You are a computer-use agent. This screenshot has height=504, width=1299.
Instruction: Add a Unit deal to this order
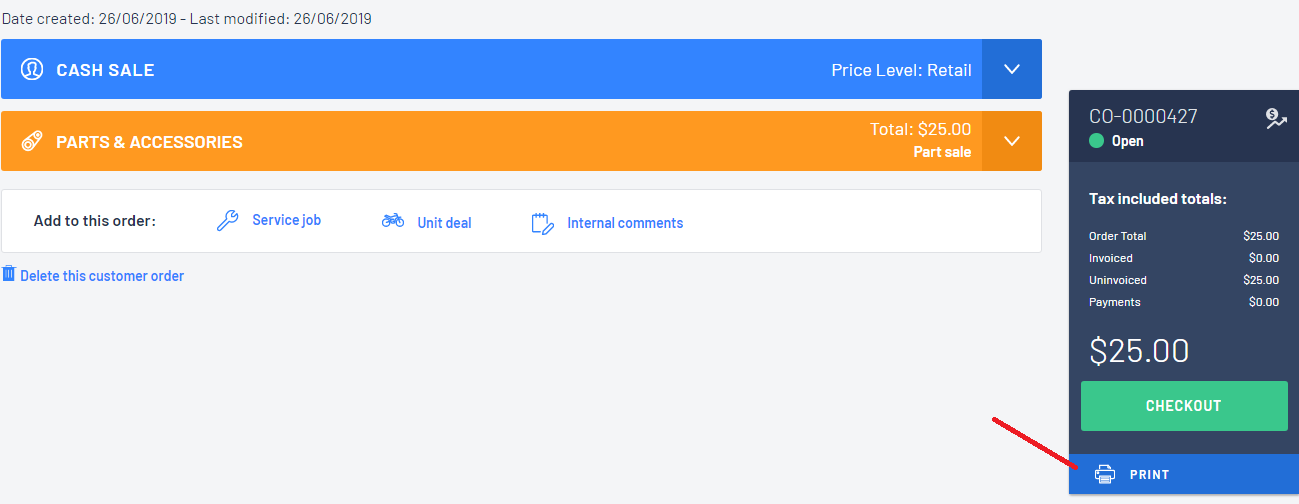[x=444, y=223]
